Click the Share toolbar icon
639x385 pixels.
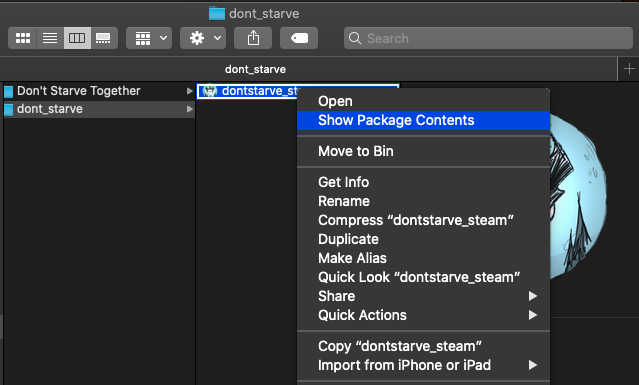(x=253, y=38)
